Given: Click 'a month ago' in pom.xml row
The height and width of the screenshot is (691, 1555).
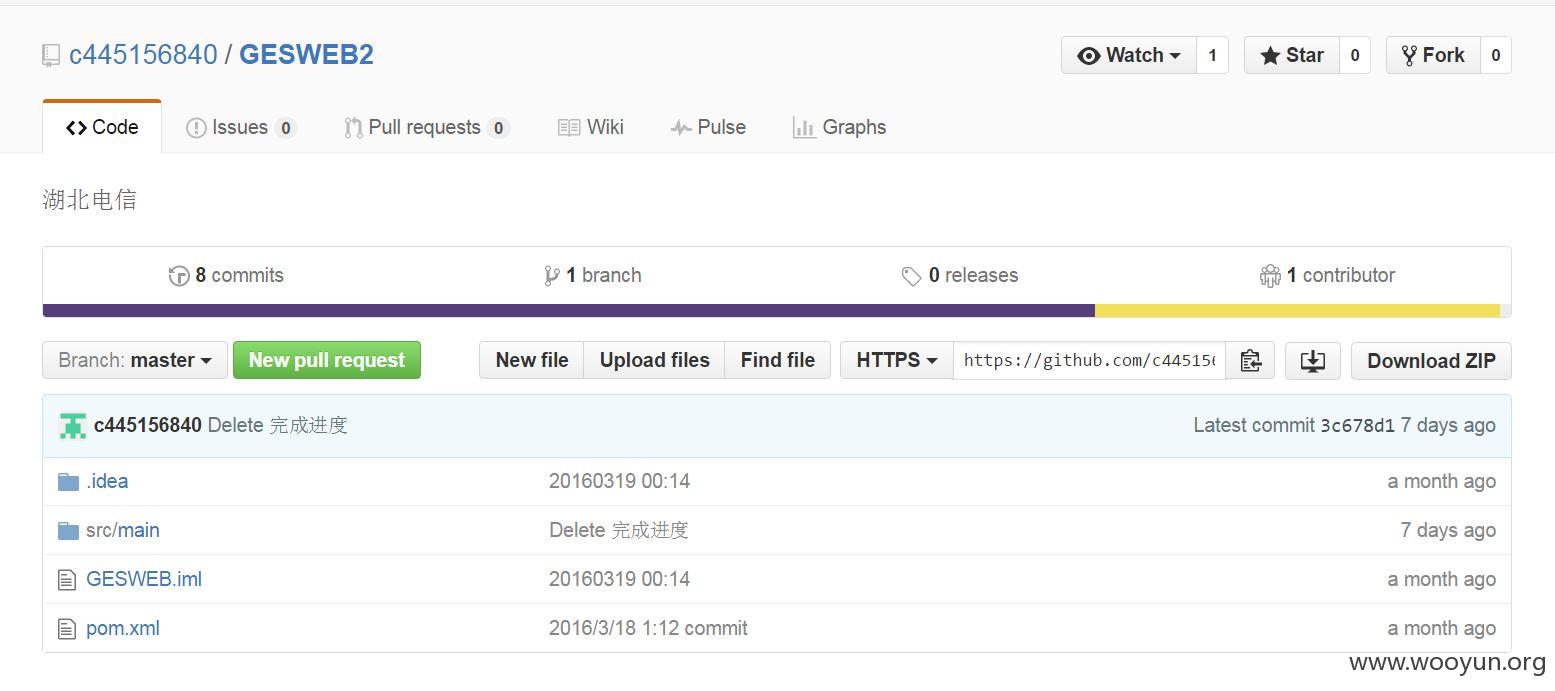Looking at the screenshot, I should click(x=1442, y=629).
